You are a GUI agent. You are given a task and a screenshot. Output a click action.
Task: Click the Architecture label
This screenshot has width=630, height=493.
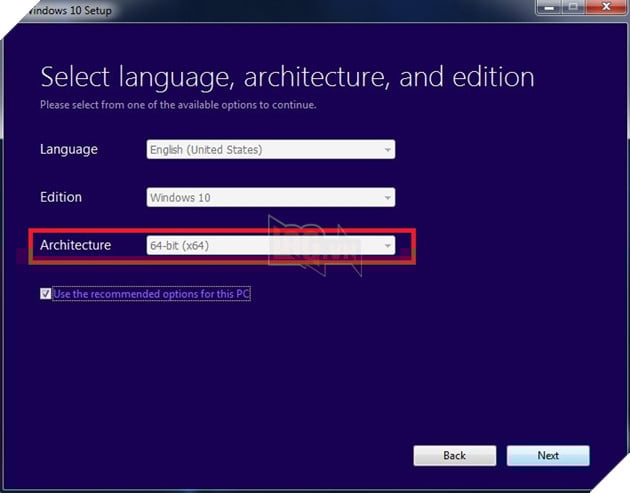click(x=76, y=245)
